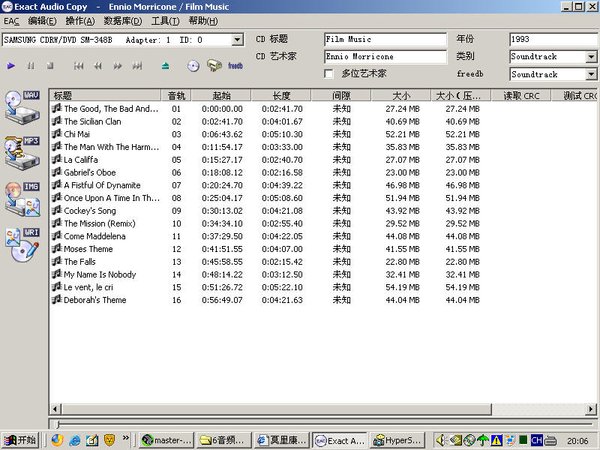Extract tracks to compressed MP3

(x=23, y=153)
